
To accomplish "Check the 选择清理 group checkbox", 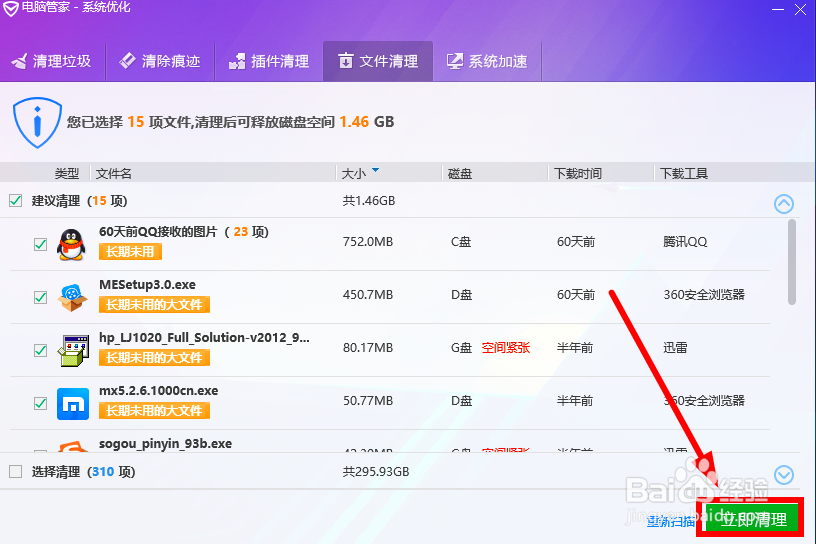I will tap(16, 472).
